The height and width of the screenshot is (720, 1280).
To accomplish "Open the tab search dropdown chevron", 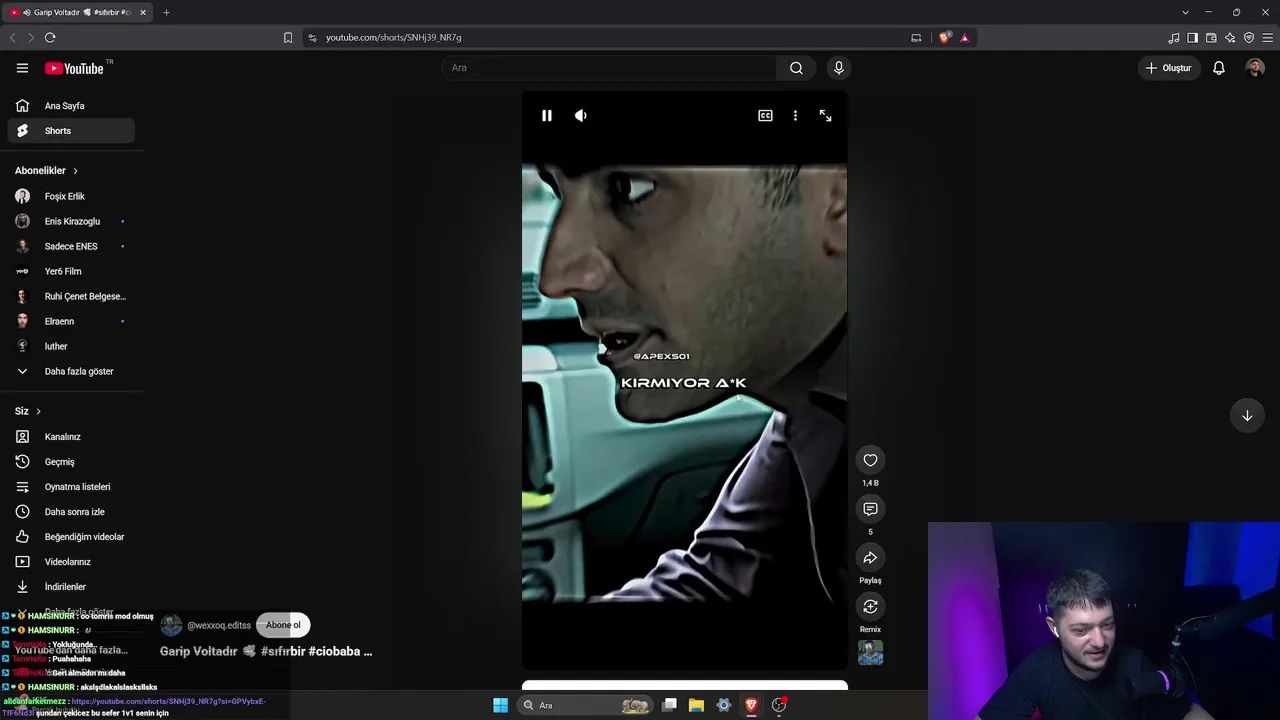I will click(x=1185, y=12).
